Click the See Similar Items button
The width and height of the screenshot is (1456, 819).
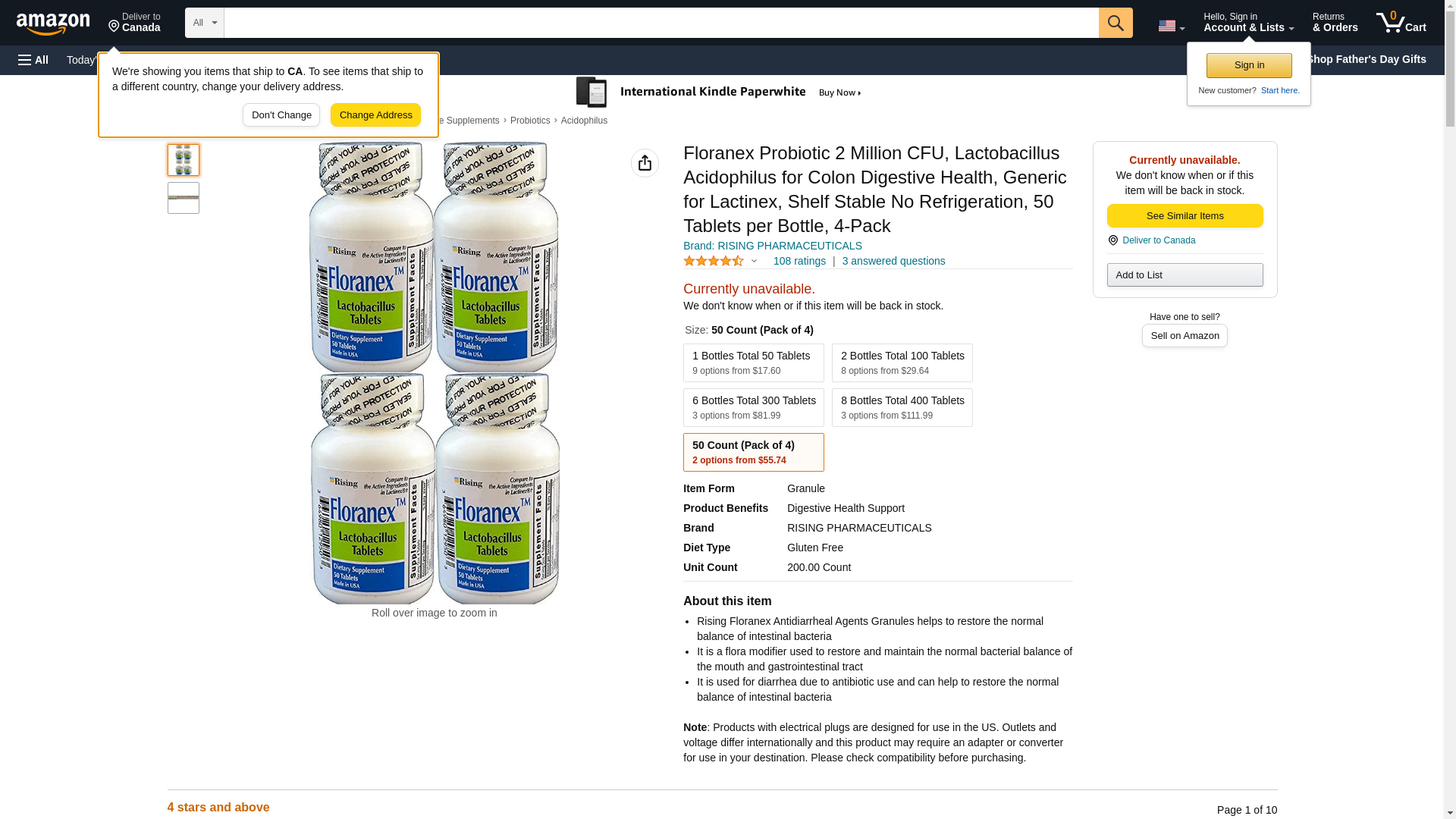[x=1185, y=215]
